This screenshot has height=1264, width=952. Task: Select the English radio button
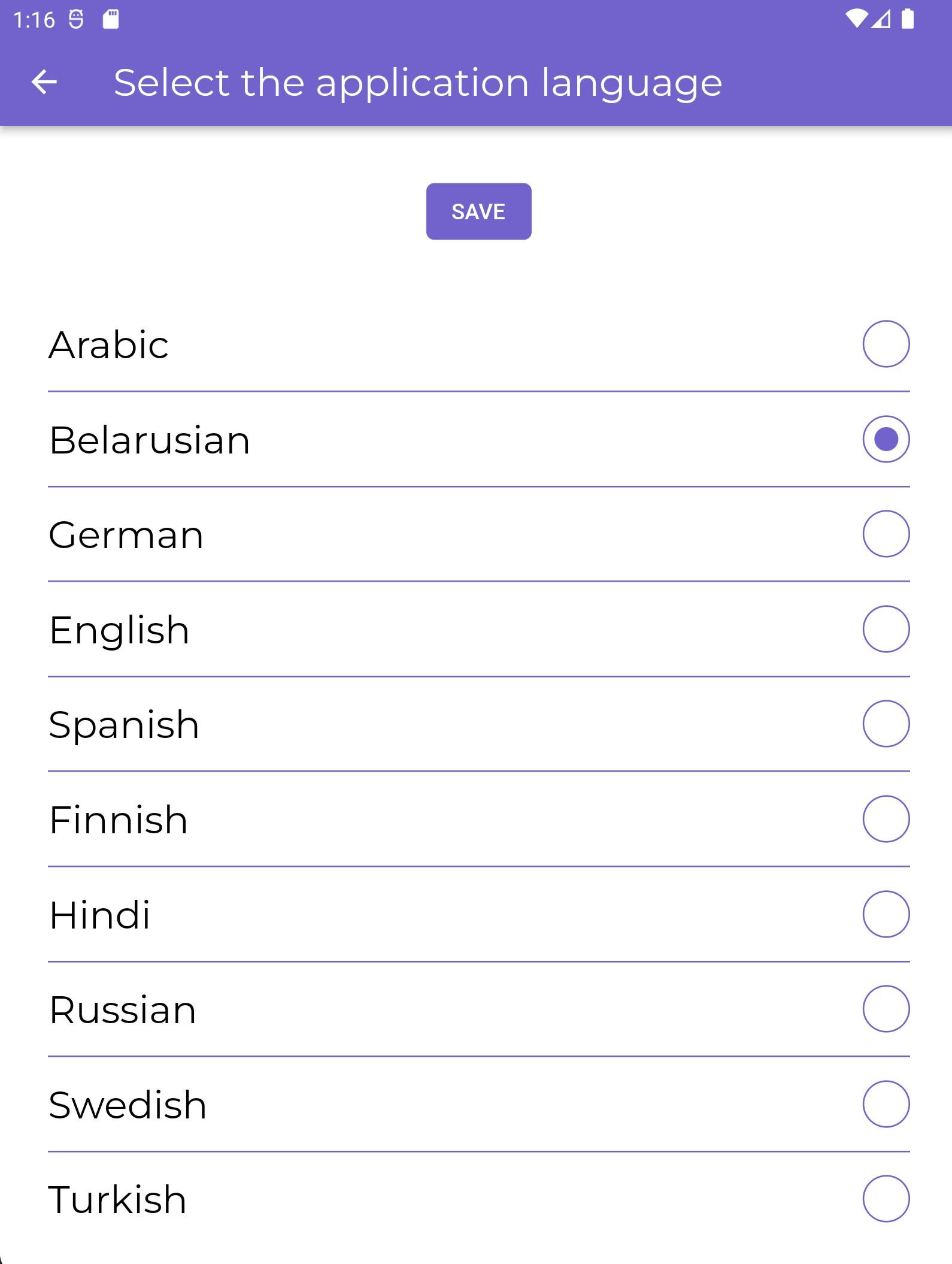point(886,629)
